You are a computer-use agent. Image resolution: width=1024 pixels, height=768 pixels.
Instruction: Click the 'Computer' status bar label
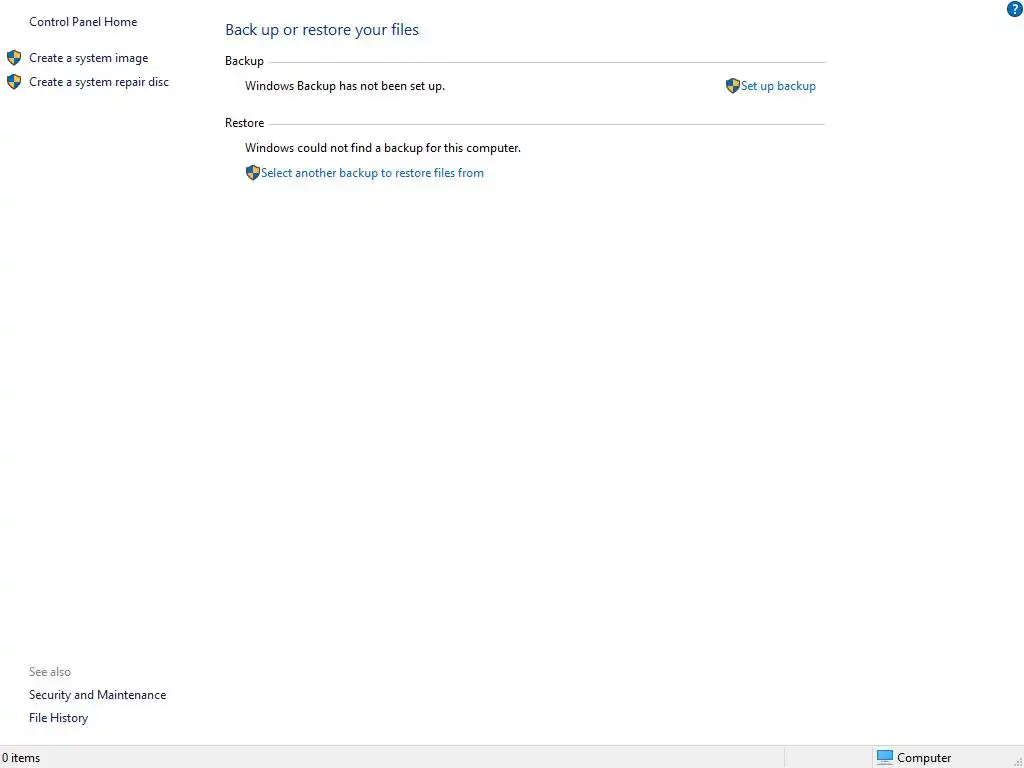click(x=924, y=758)
